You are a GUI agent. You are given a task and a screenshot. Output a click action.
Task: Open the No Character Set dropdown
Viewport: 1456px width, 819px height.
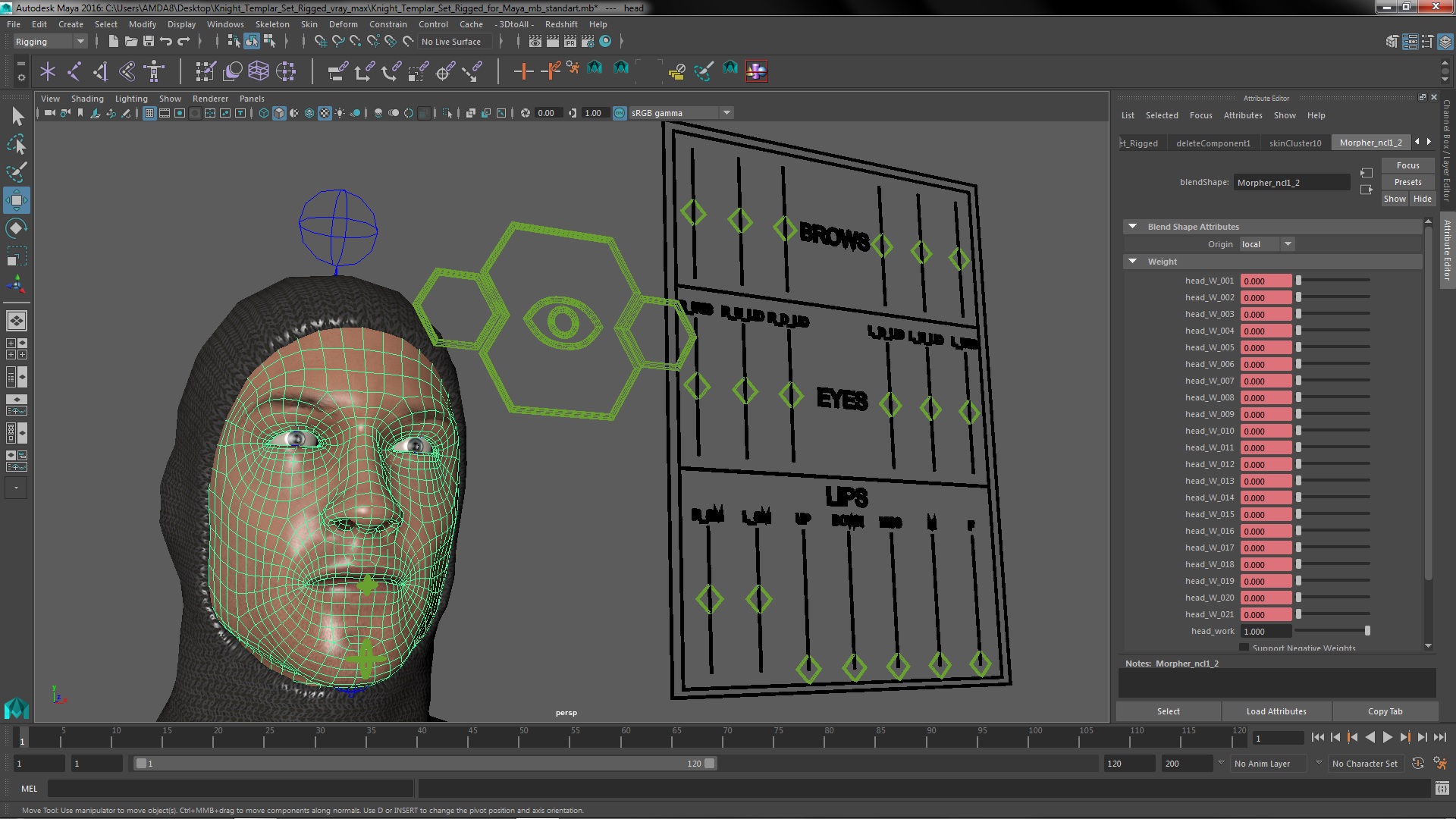point(1368,764)
